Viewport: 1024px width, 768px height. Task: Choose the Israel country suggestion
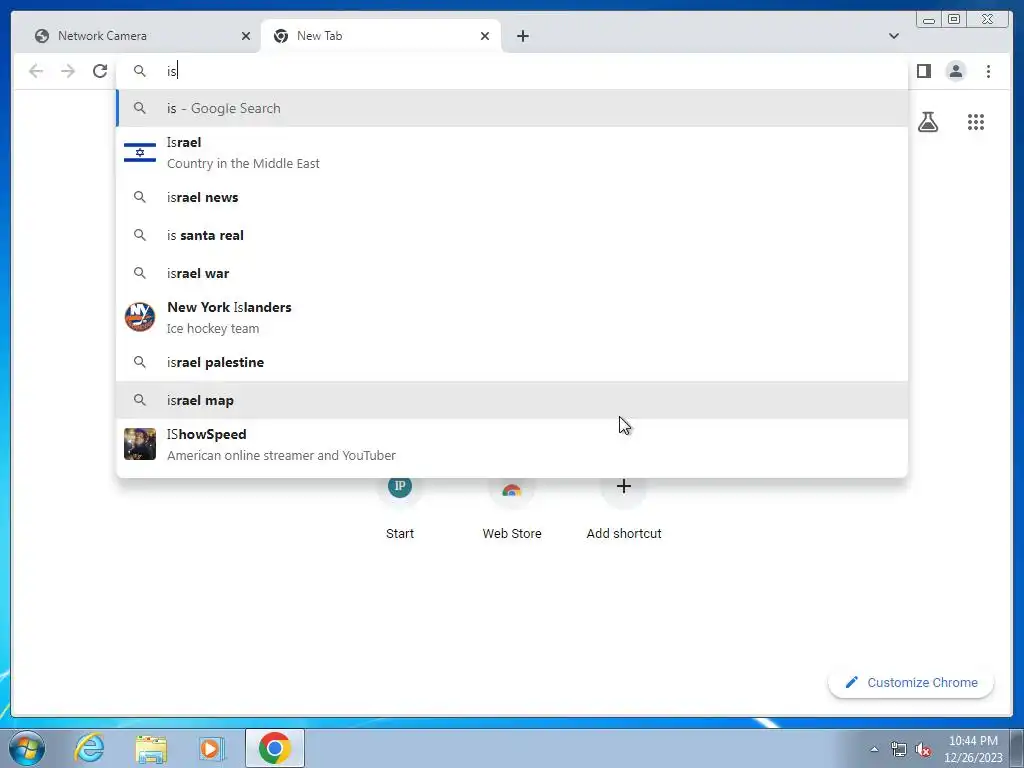click(x=512, y=153)
